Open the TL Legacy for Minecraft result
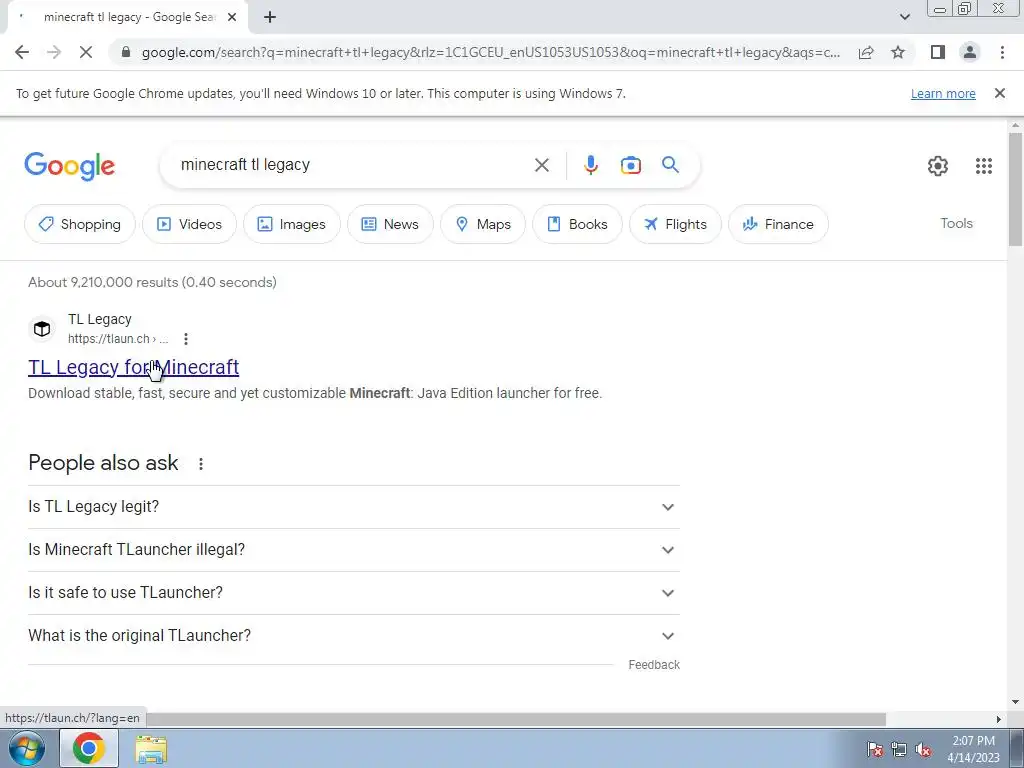The height and width of the screenshot is (768, 1024). click(x=133, y=367)
